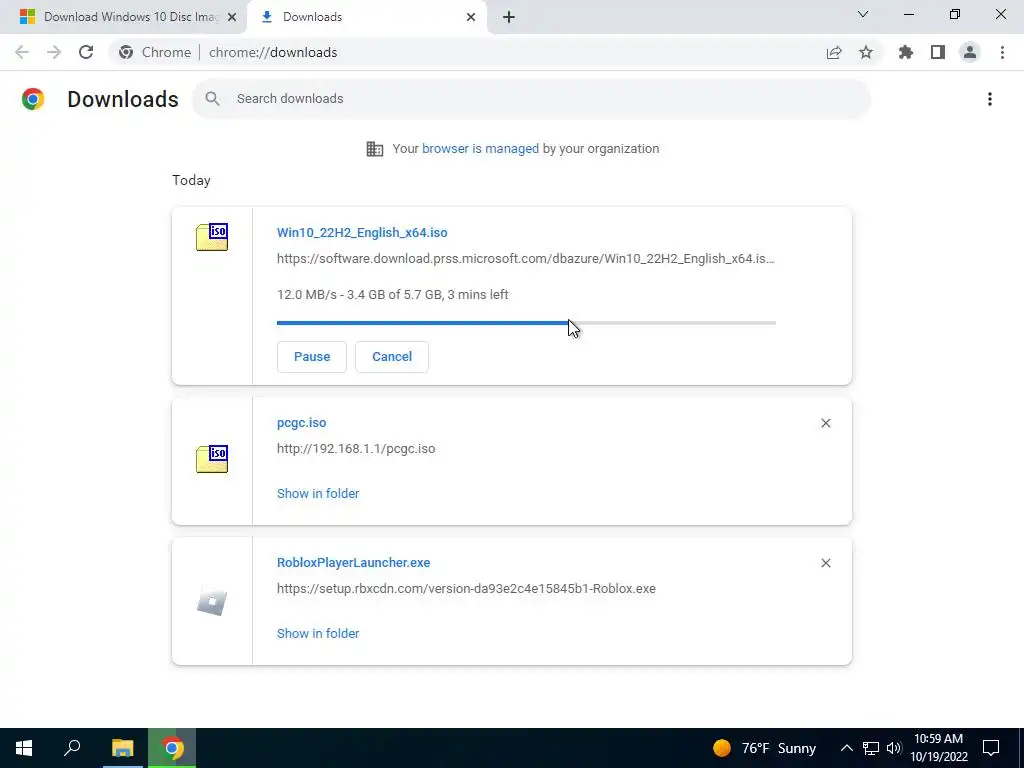Remove pcgc.iso from the downloads list
This screenshot has height=768, width=1024.
coord(825,423)
